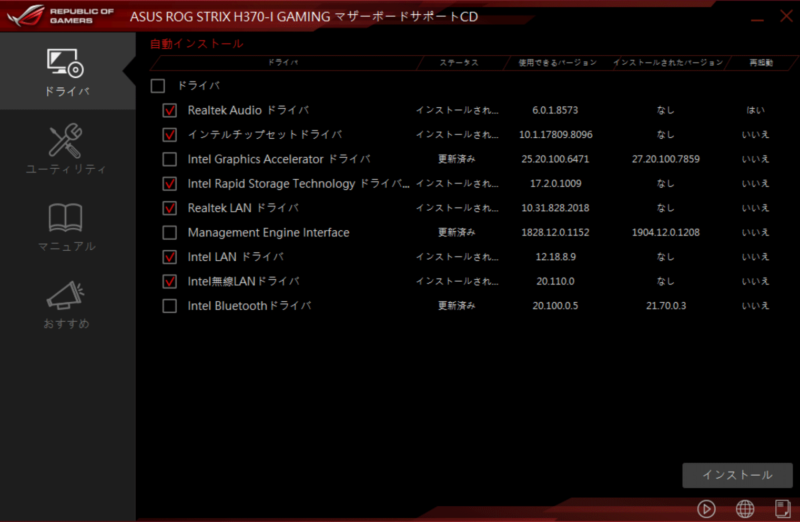Uncheck インテルチップセットドライバ checkbox
The width and height of the screenshot is (800, 522).
click(169, 135)
